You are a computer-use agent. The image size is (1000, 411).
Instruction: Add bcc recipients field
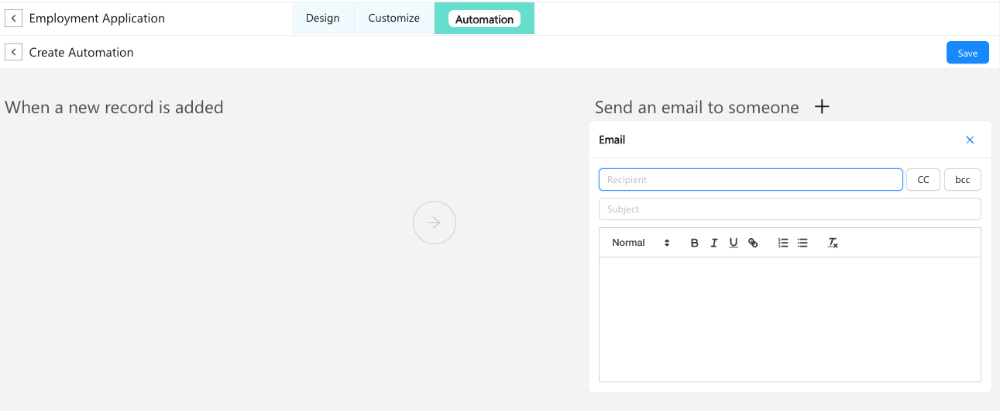tap(962, 180)
